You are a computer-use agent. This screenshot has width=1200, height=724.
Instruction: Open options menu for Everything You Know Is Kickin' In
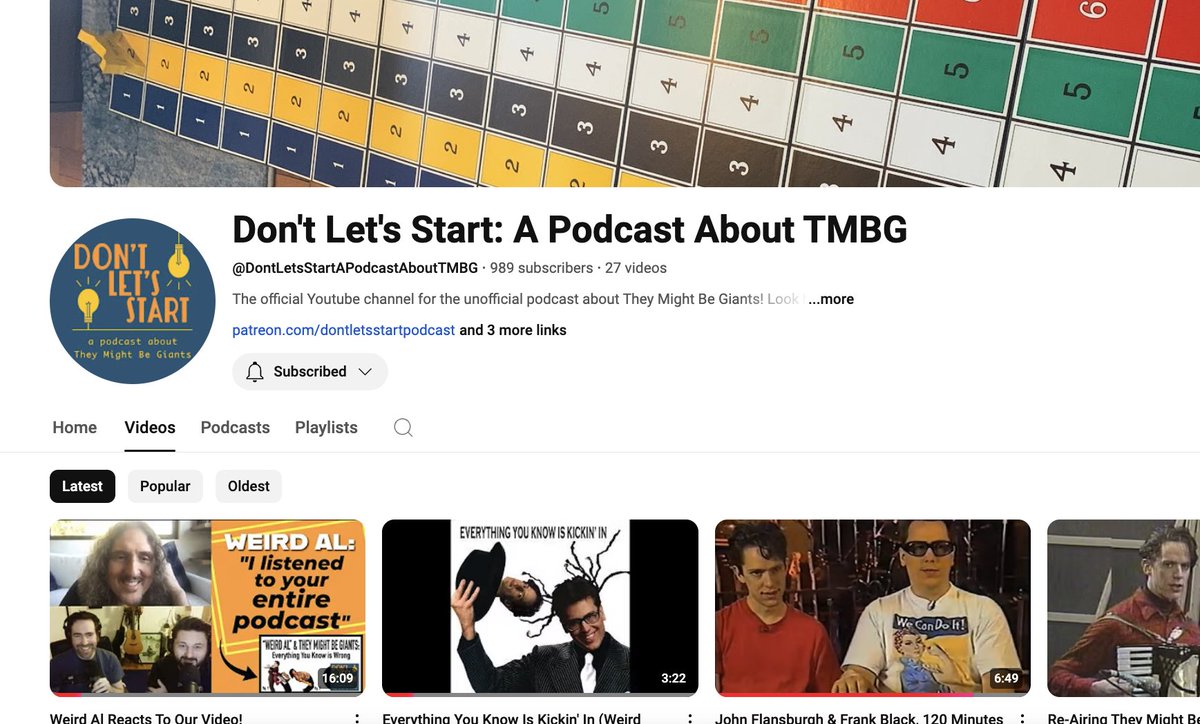tap(690, 718)
